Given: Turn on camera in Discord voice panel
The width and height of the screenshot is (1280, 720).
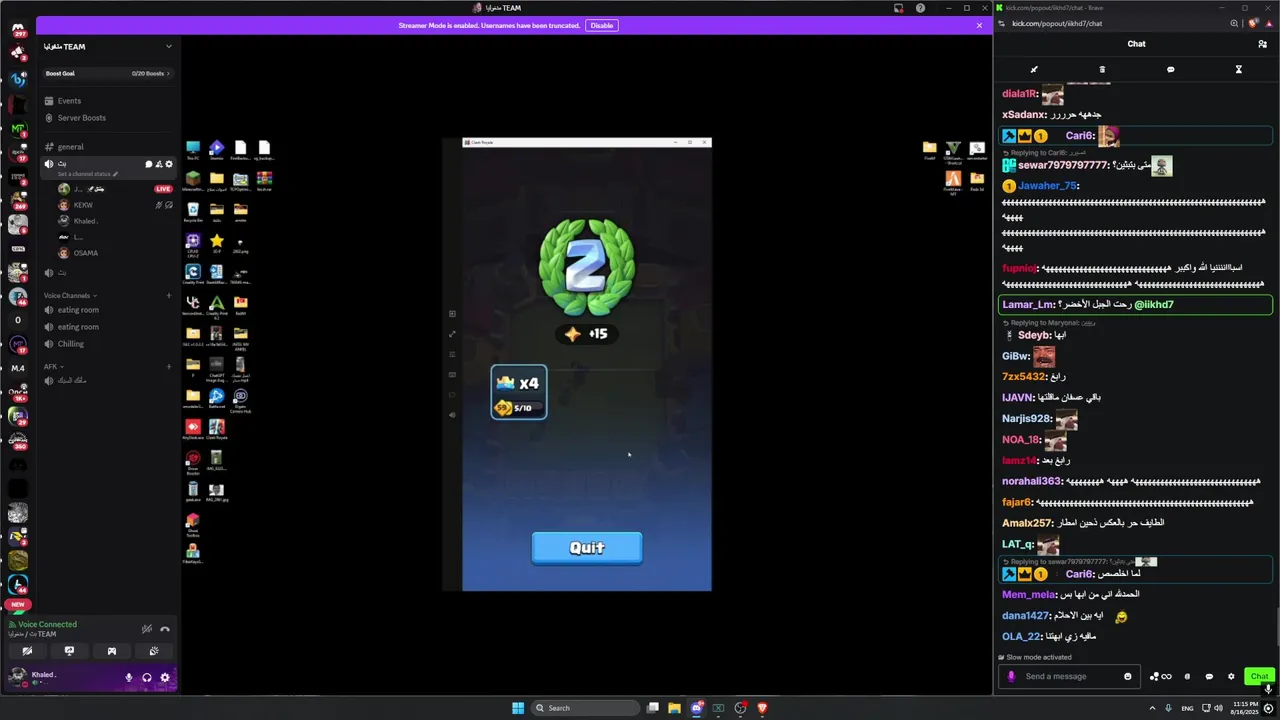Looking at the screenshot, I should (27, 651).
